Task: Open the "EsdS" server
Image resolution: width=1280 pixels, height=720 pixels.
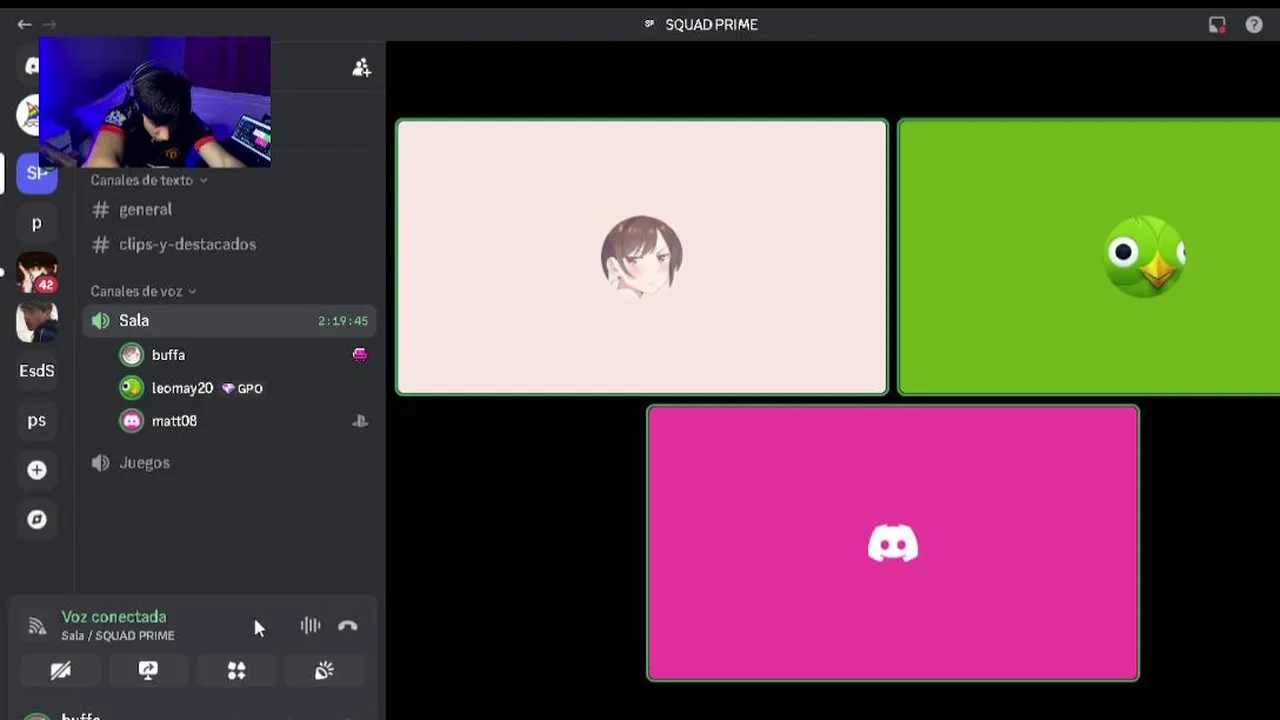Action: pyautogui.click(x=37, y=371)
